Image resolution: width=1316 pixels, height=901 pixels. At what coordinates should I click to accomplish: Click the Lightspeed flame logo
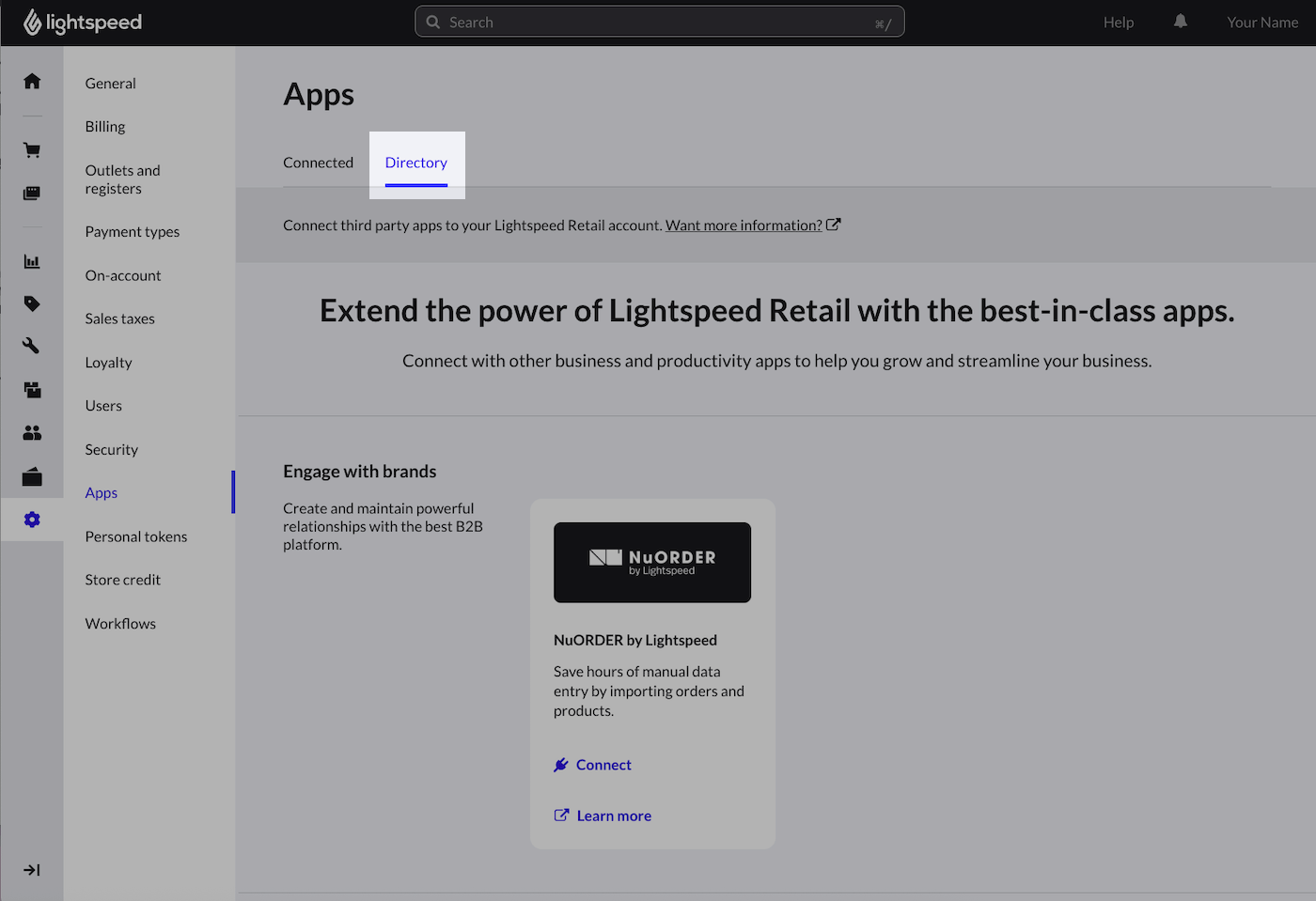tap(34, 21)
